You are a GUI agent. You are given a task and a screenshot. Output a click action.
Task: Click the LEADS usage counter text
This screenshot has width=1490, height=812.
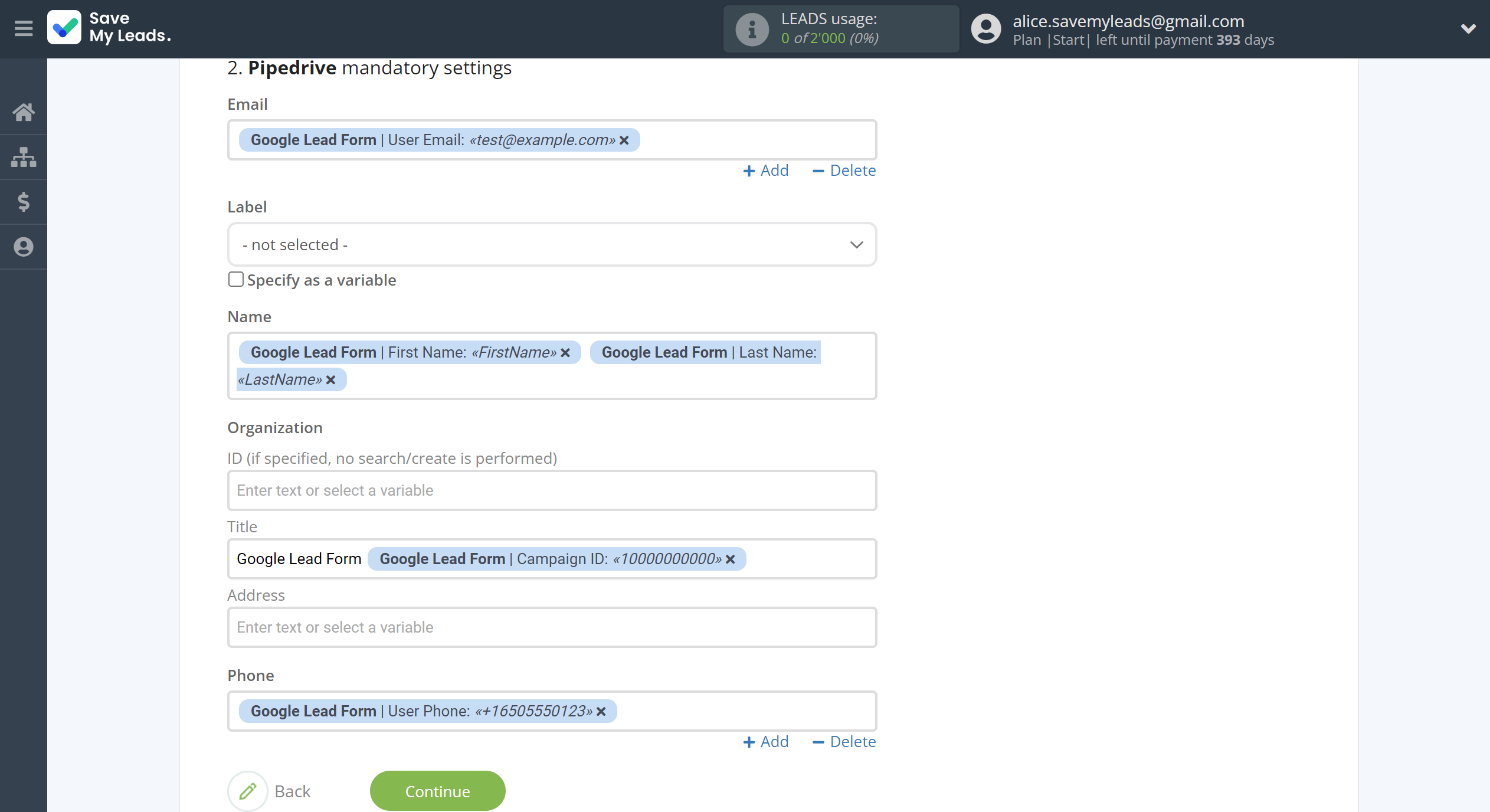tap(830, 38)
